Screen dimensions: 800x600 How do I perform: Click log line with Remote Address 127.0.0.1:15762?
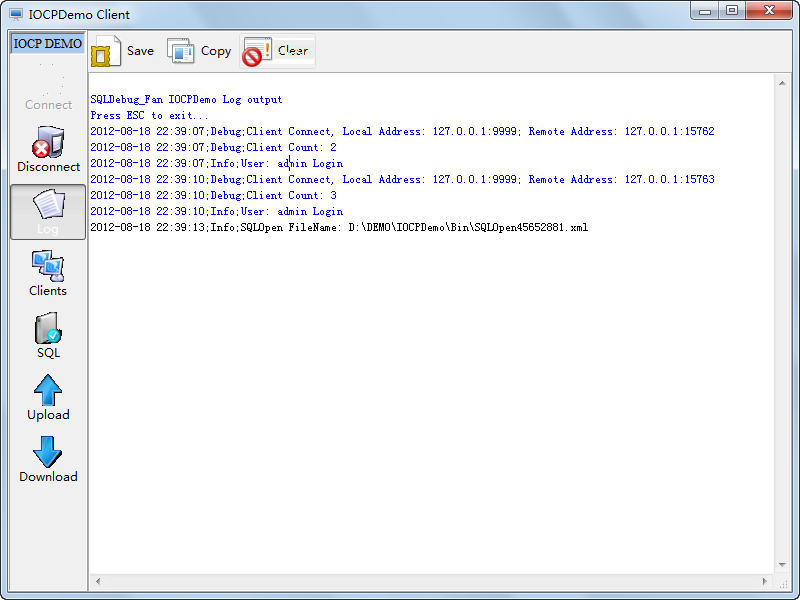point(403,132)
